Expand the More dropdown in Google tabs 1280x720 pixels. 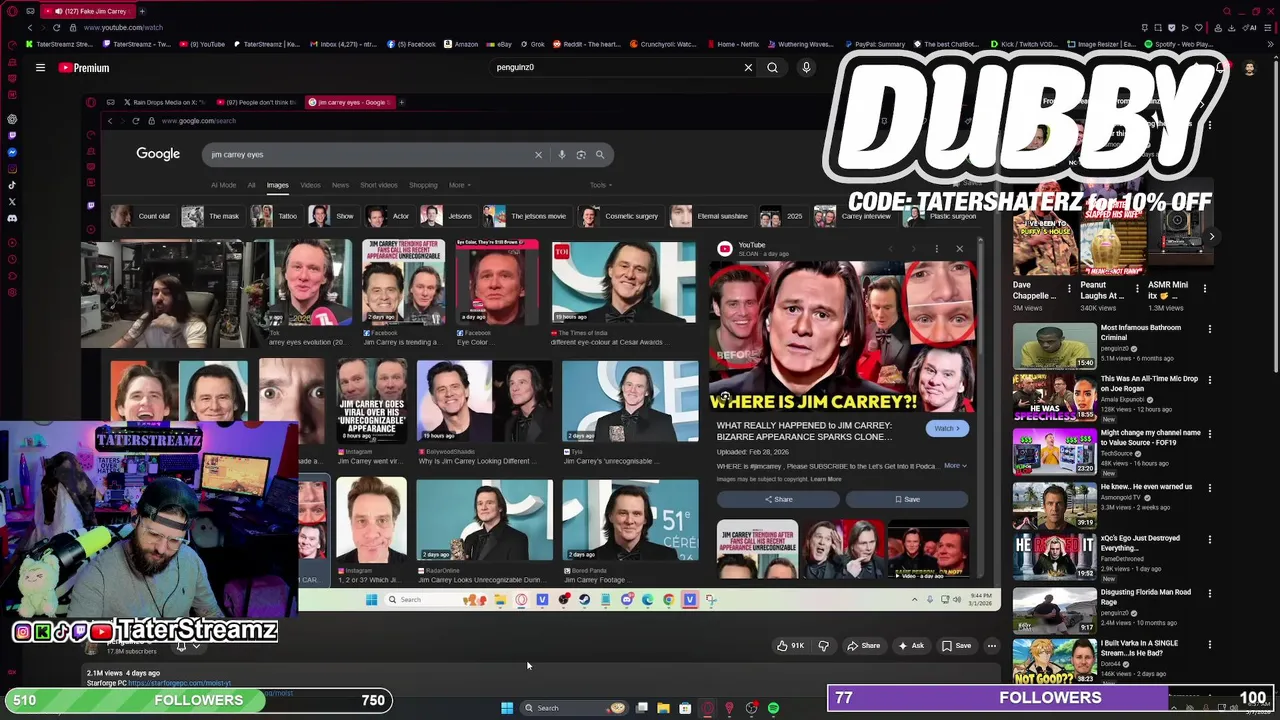point(460,185)
